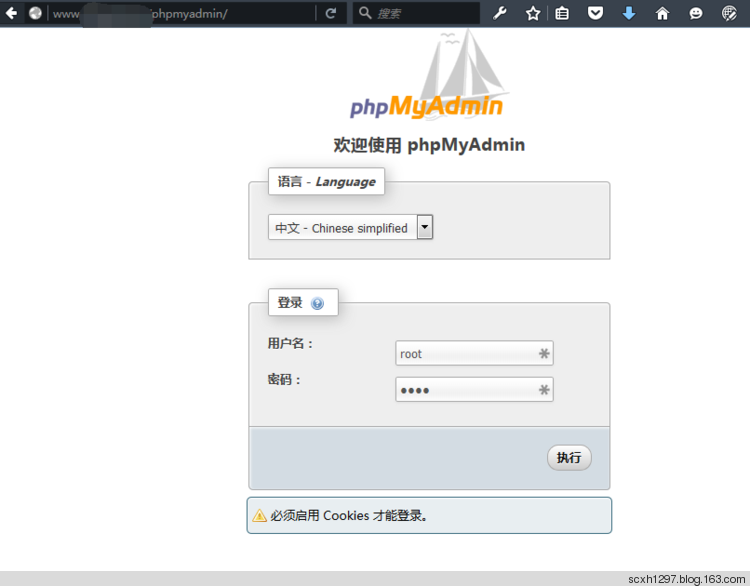The width and height of the screenshot is (750, 586).
Task: Click the 欢迎使用 phpMyAdmin heading
Action: (x=429, y=145)
